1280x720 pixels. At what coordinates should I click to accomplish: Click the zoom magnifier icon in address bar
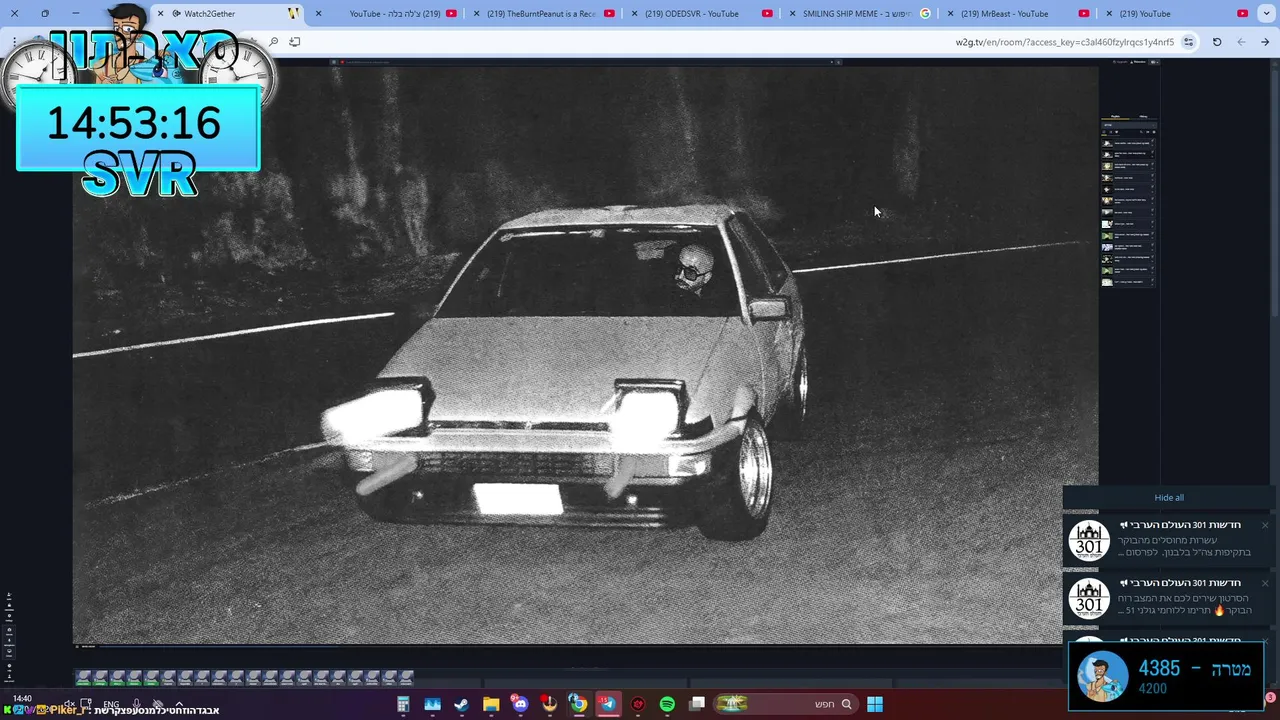click(273, 42)
